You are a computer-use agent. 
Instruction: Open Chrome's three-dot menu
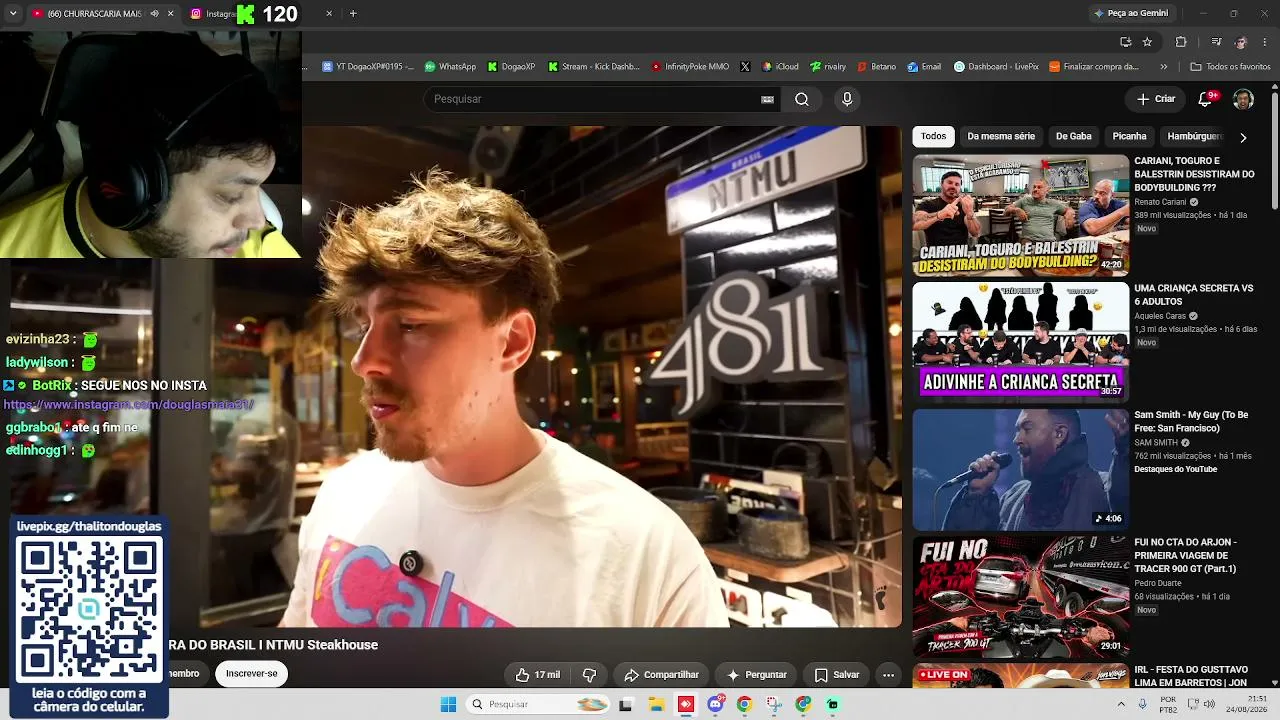click(x=1265, y=41)
